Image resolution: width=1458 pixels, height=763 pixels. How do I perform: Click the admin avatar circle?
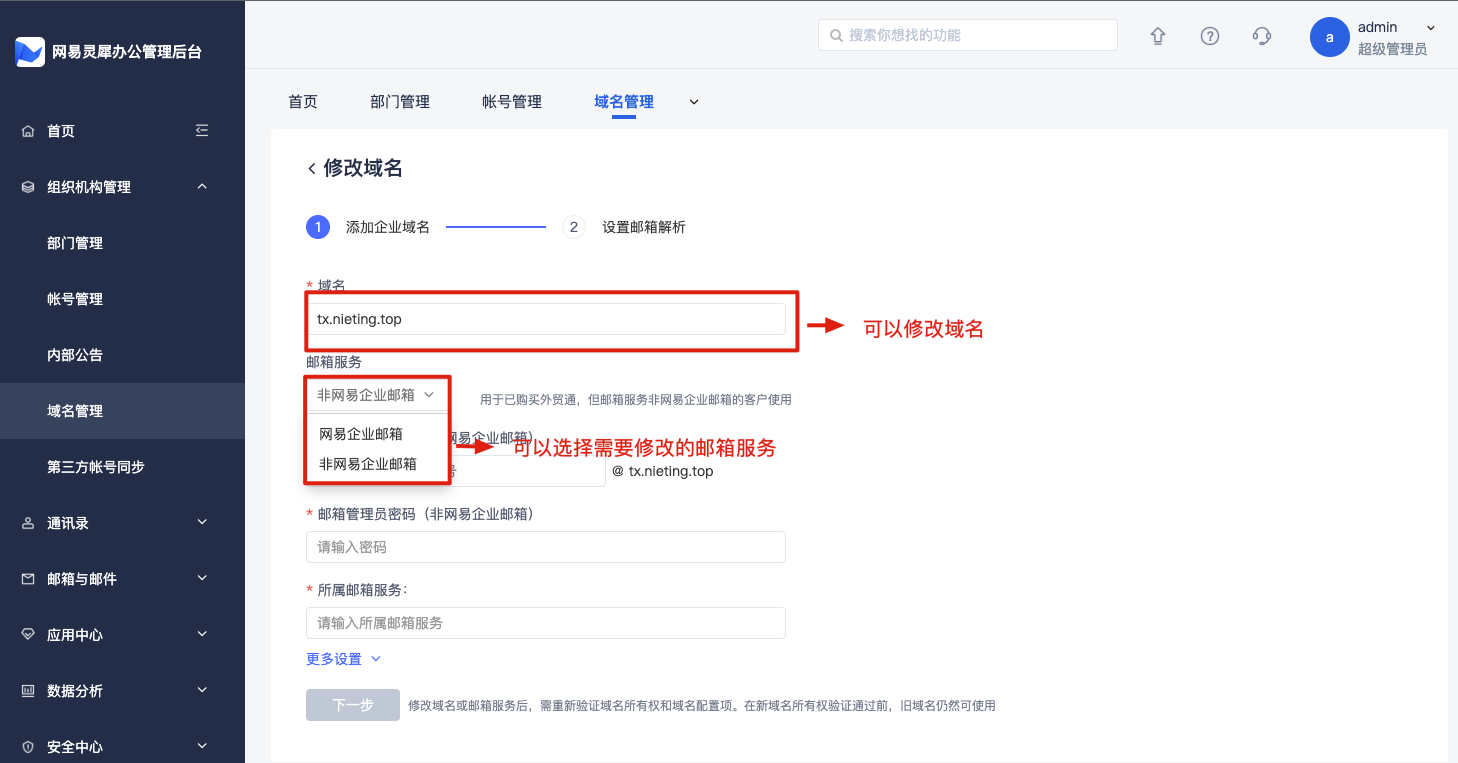click(x=1329, y=37)
